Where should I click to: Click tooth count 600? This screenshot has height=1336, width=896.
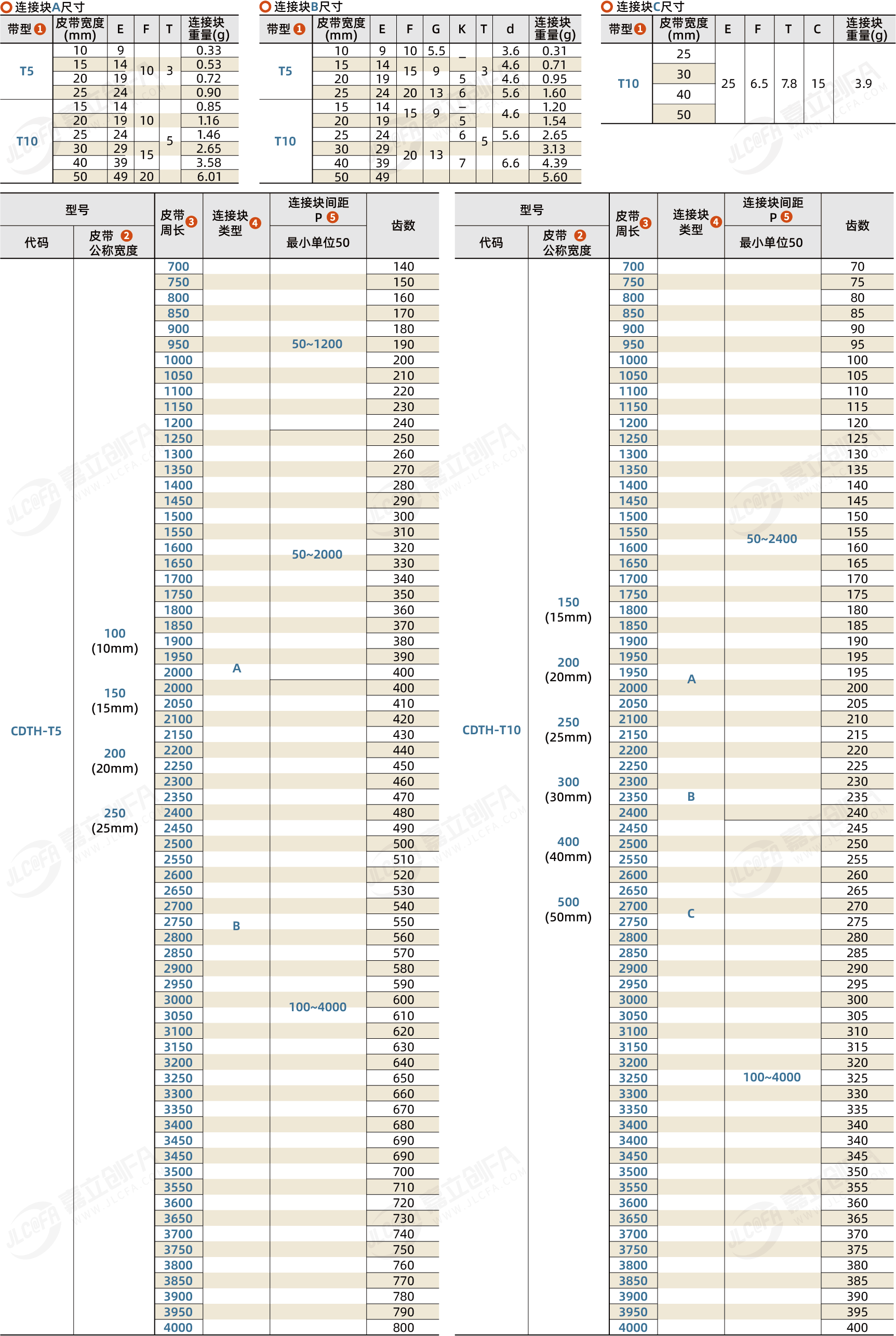(404, 999)
